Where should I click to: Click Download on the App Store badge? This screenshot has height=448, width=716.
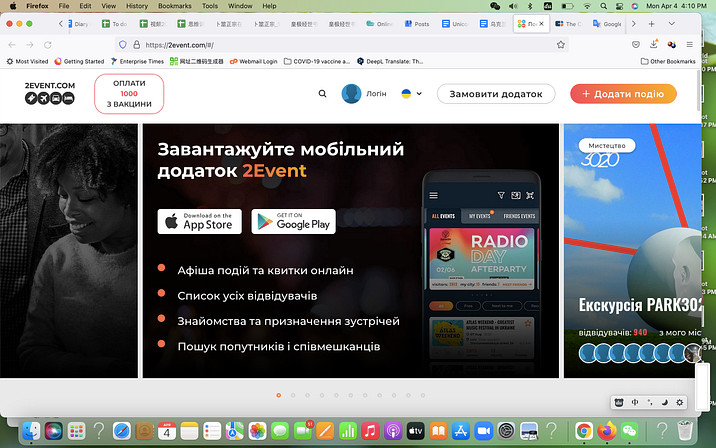coord(200,221)
